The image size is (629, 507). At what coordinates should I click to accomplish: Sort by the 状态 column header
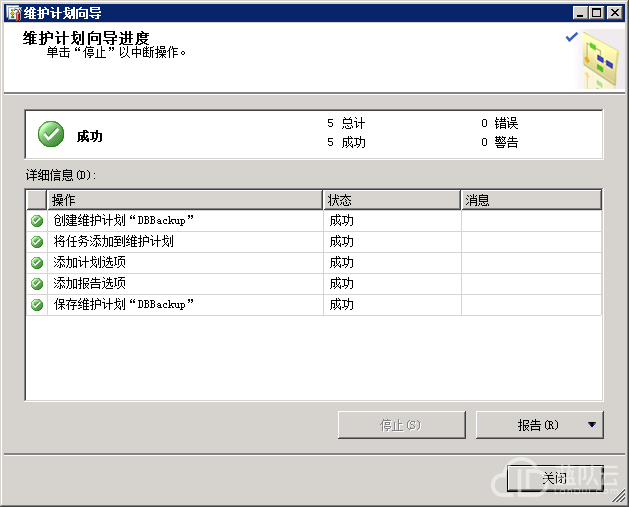(x=392, y=200)
